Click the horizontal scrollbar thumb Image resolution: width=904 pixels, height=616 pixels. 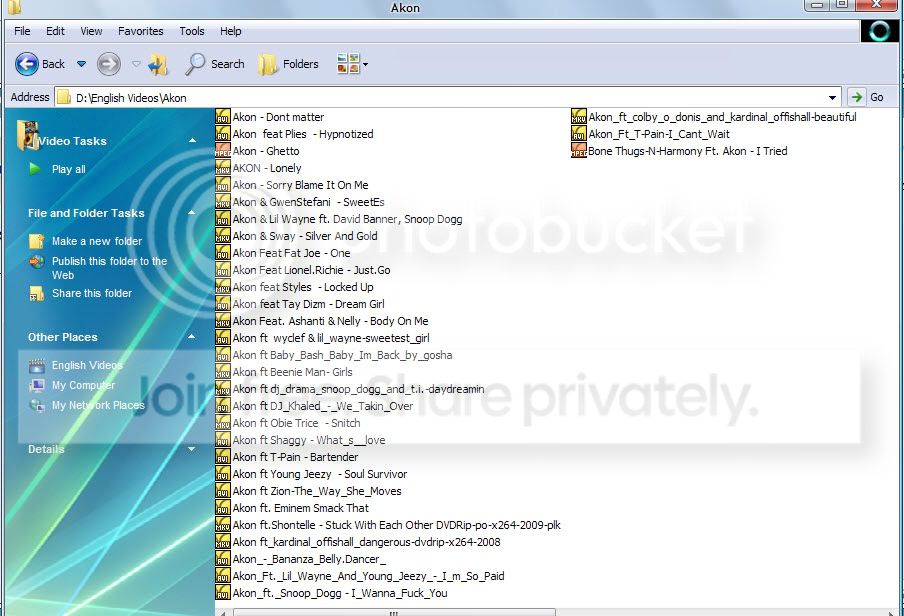[393, 612]
